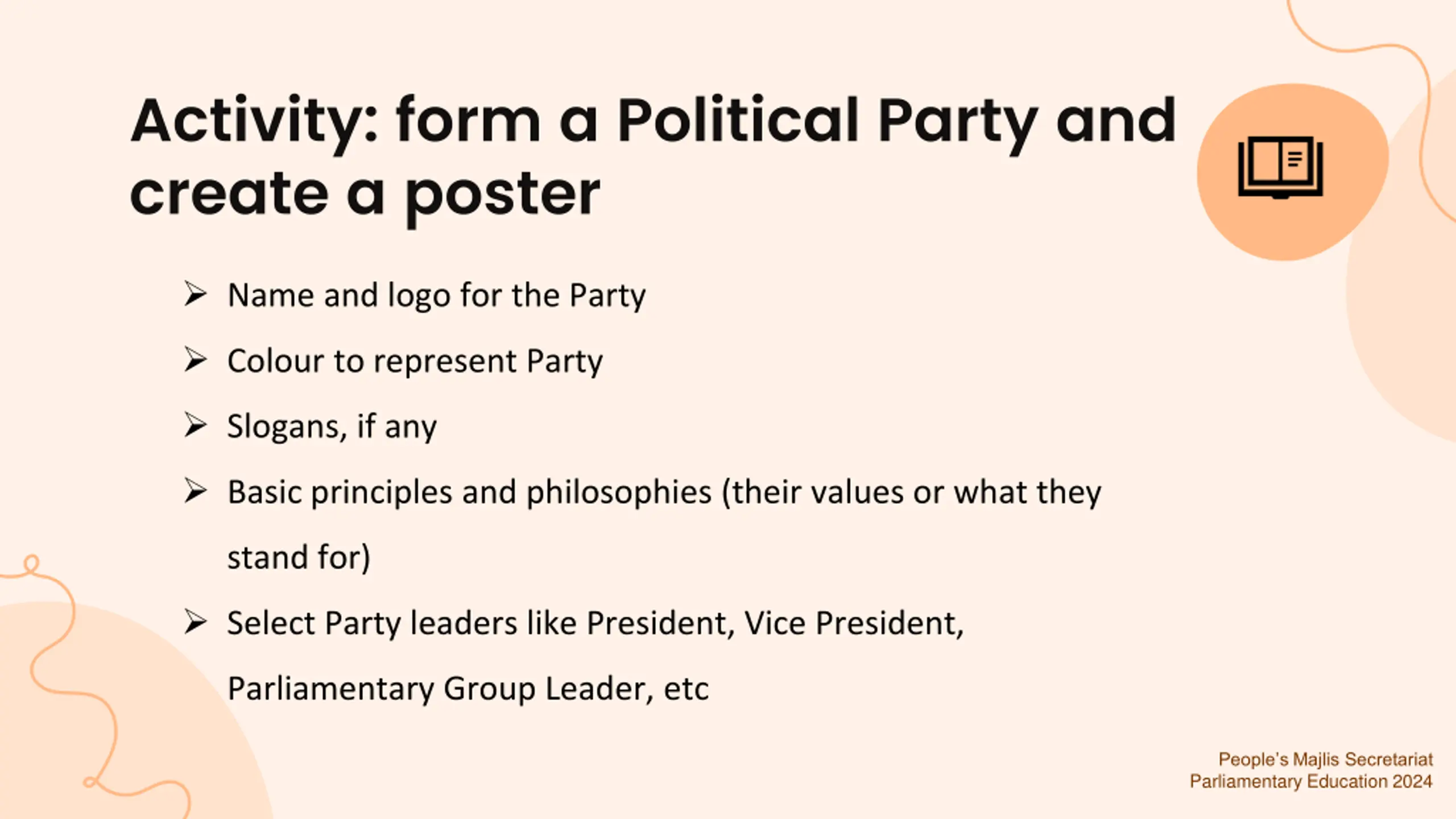Click arrow bullet next to Colour to represent Party
This screenshot has height=819, width=1456.
point(195,359)
